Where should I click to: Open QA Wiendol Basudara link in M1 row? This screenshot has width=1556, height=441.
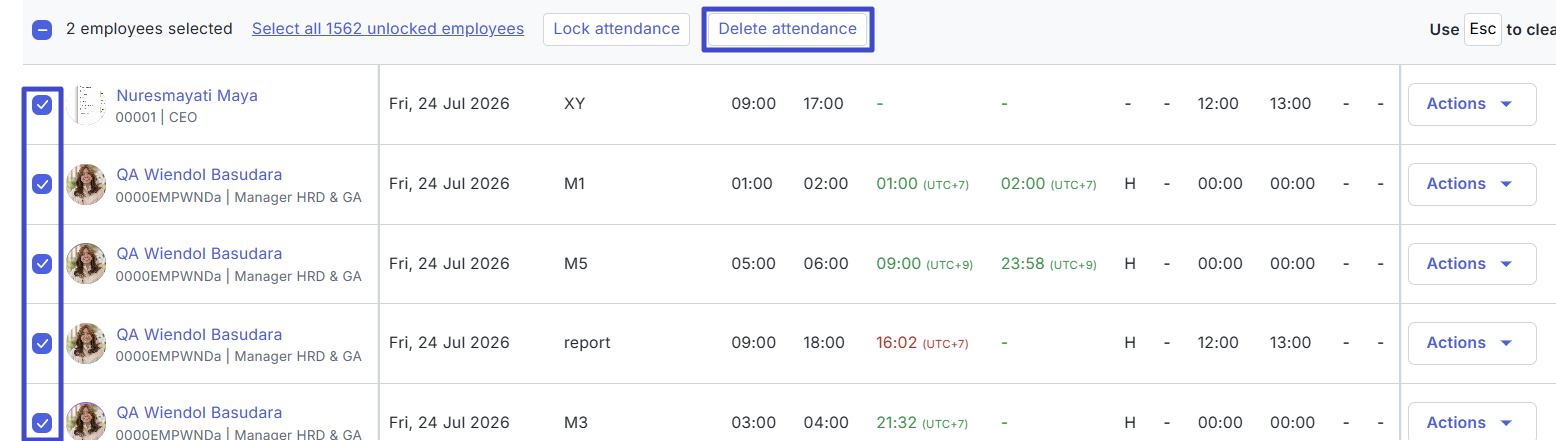coord(199,175)
